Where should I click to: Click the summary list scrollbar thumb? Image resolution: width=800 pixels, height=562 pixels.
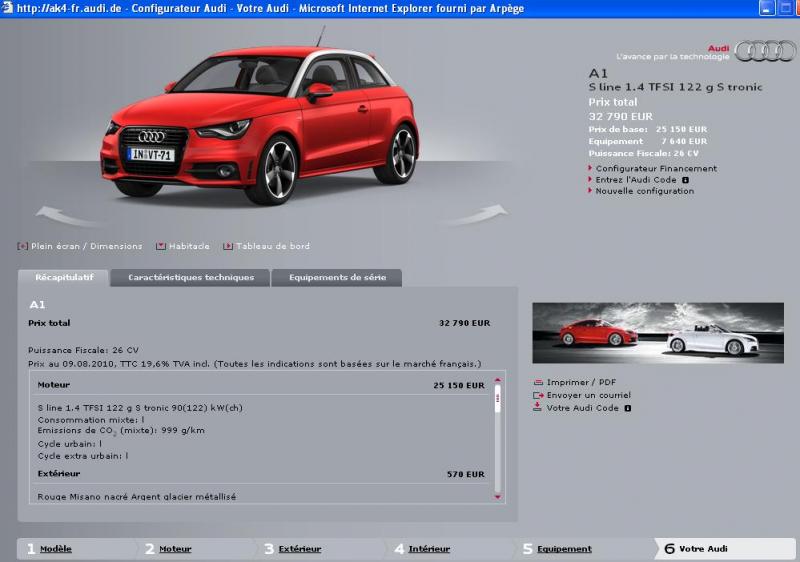tap(498, 399)
